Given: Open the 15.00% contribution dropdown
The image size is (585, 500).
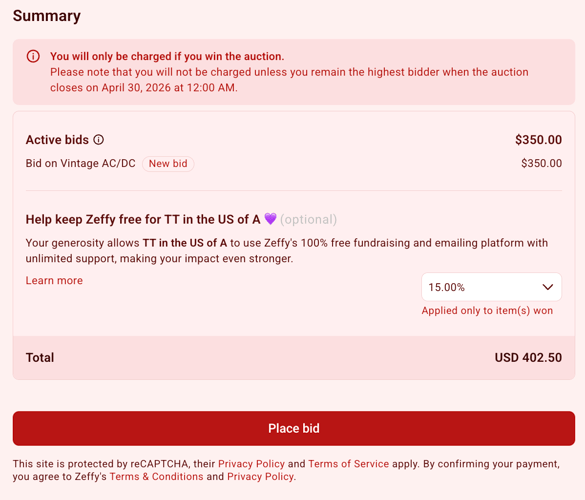Looking at the screenshot, I should pyautogui.click(x=491, y=287).
